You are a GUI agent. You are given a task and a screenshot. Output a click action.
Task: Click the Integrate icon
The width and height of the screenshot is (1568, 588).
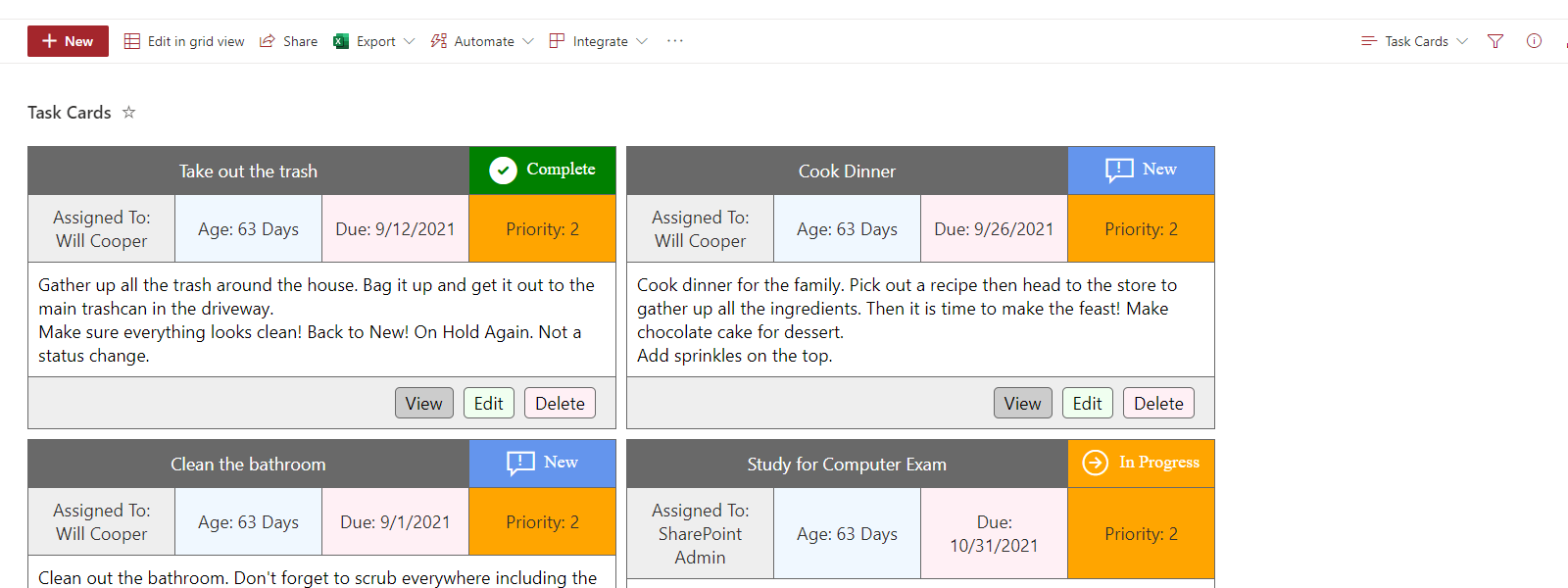pyautogui.click(x=556, y=40)
